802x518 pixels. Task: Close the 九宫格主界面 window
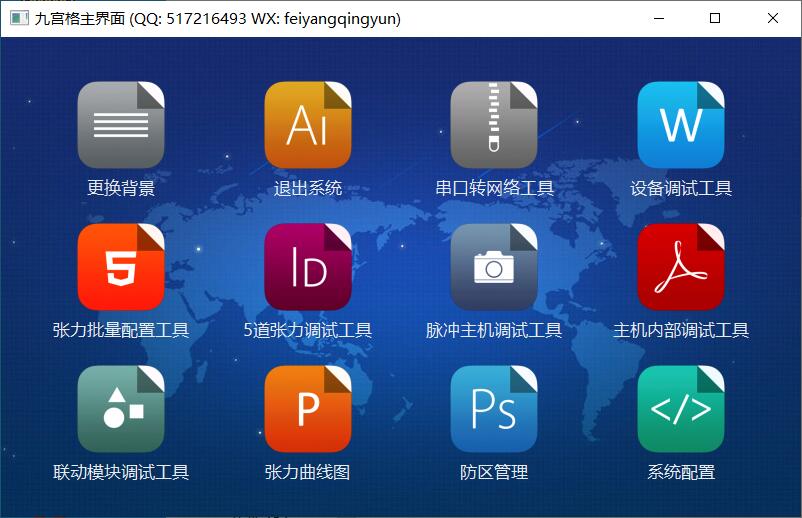pyautogui.click(x=773, y=18)
